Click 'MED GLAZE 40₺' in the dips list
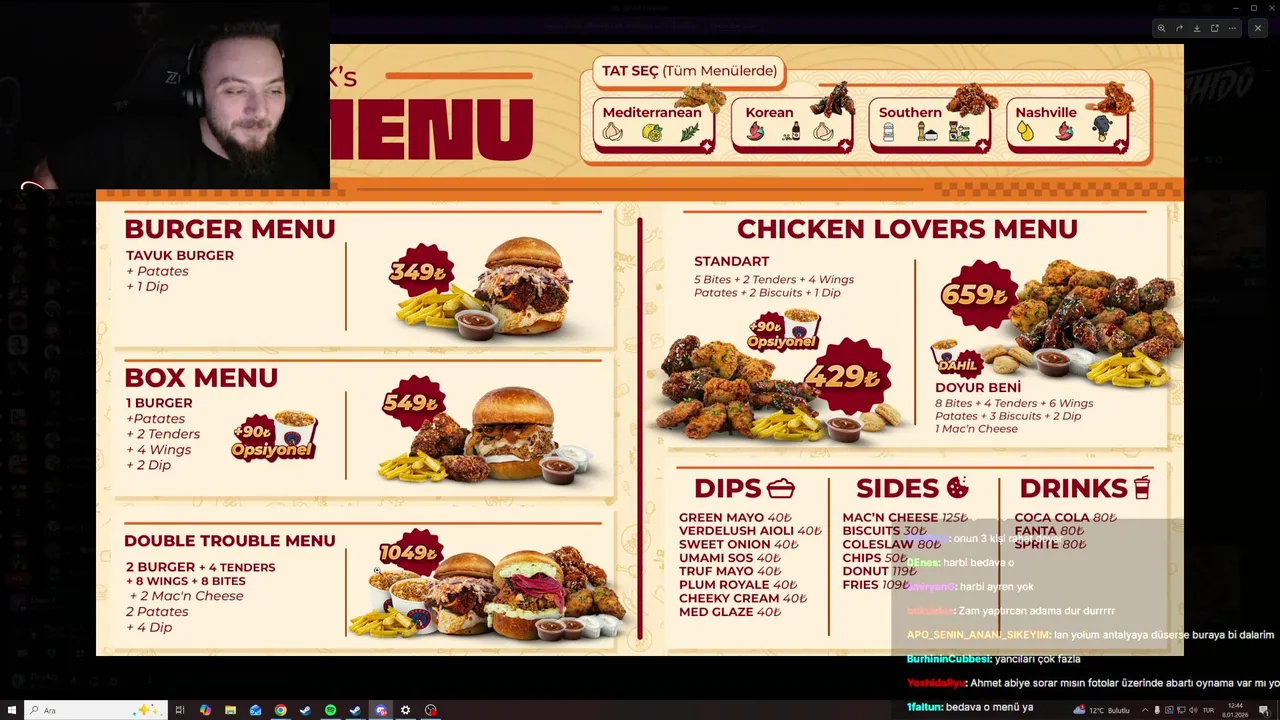This screenshot has height=720, width=1280. tap(730, 612)
